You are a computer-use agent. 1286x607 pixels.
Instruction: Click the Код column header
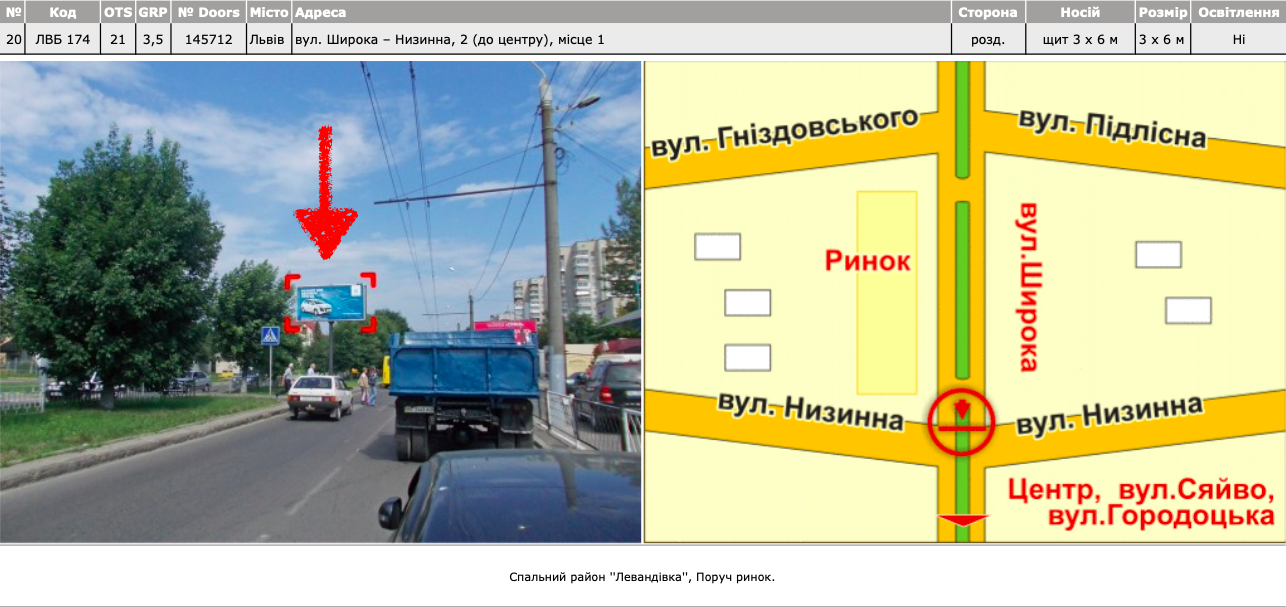click(62, 12)
